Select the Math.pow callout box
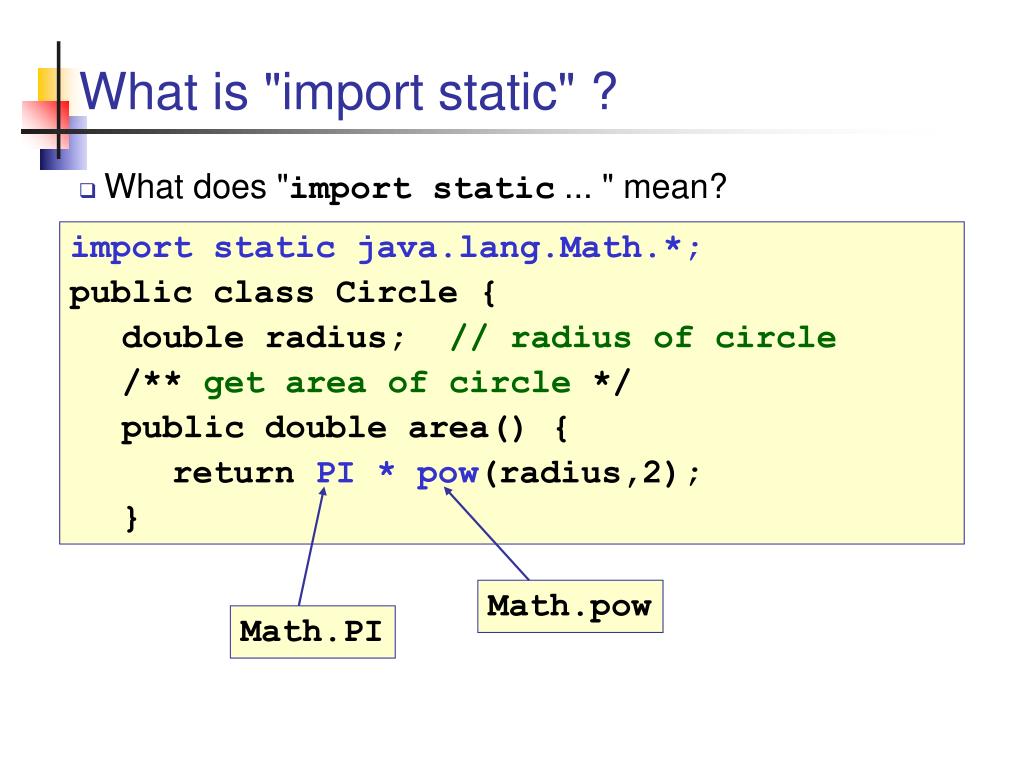The height and width of the screenshot is (768, 1024). coord(570,606)
